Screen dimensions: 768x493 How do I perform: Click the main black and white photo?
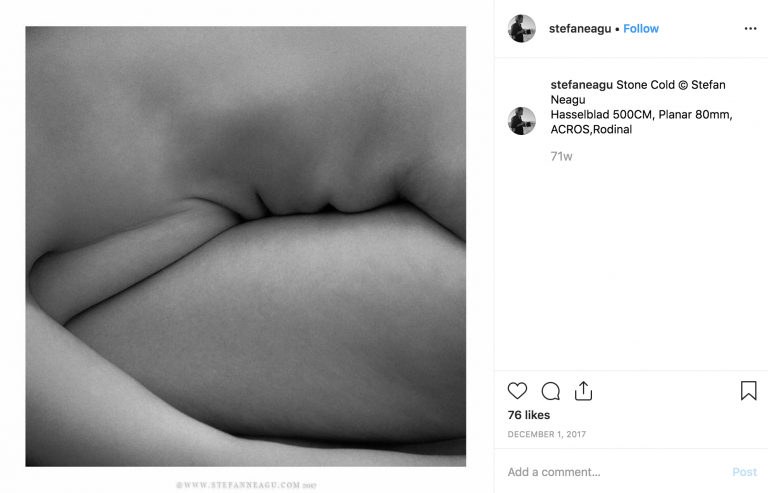coord(246,246)
